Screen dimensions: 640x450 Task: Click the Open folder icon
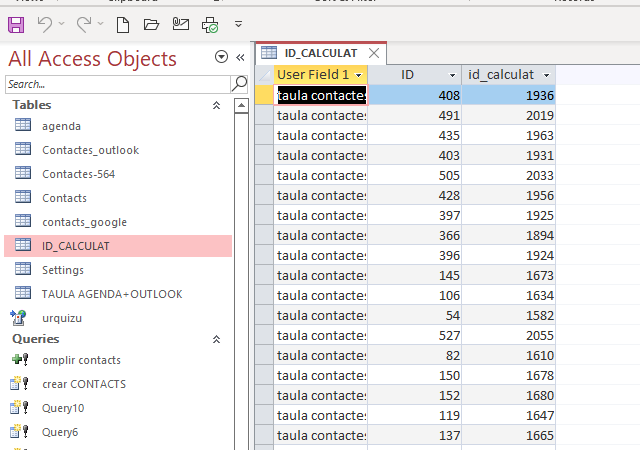pyautogui.click(x=151, y=23)
